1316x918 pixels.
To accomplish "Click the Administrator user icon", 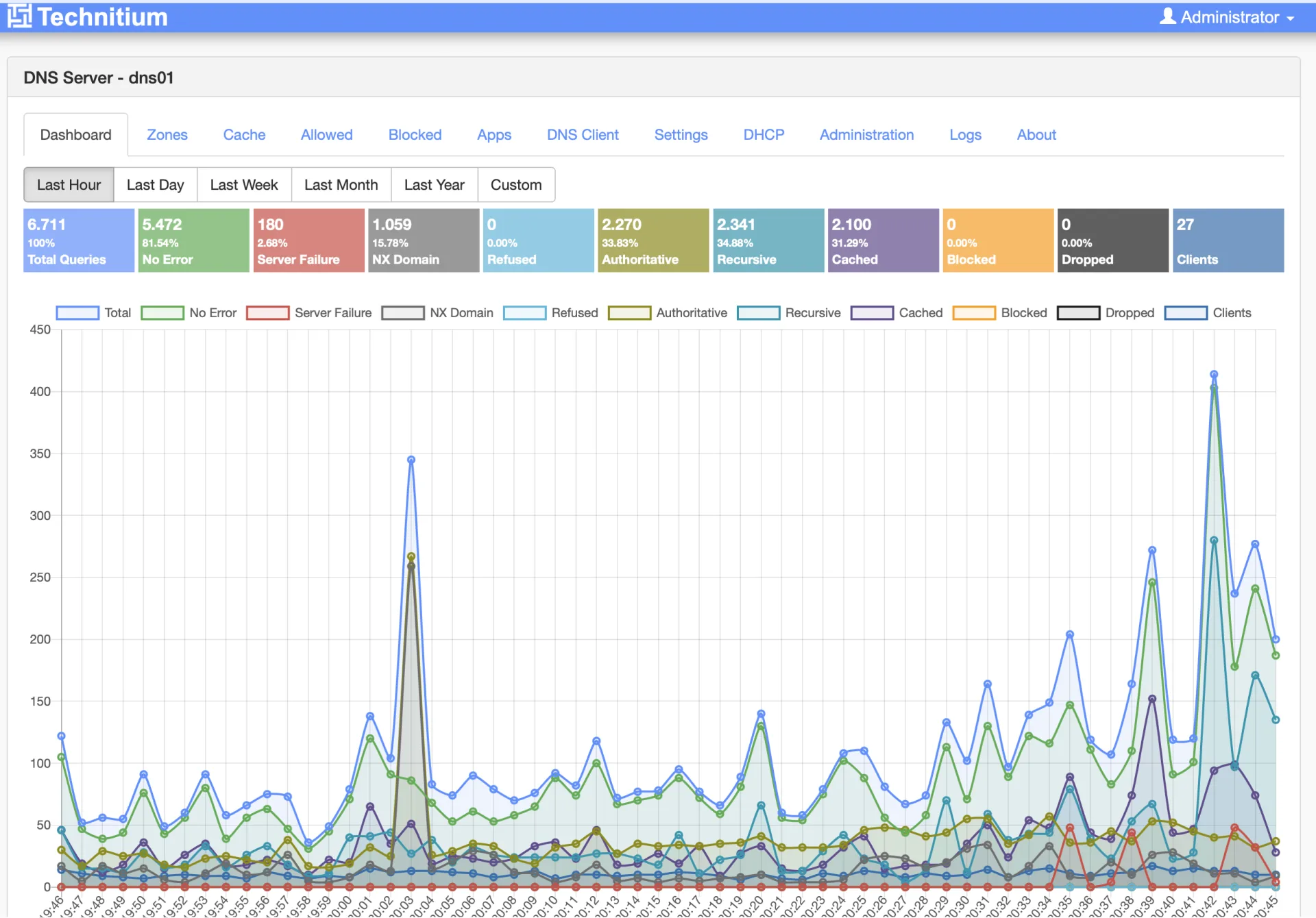I will tap(1167, 16).
